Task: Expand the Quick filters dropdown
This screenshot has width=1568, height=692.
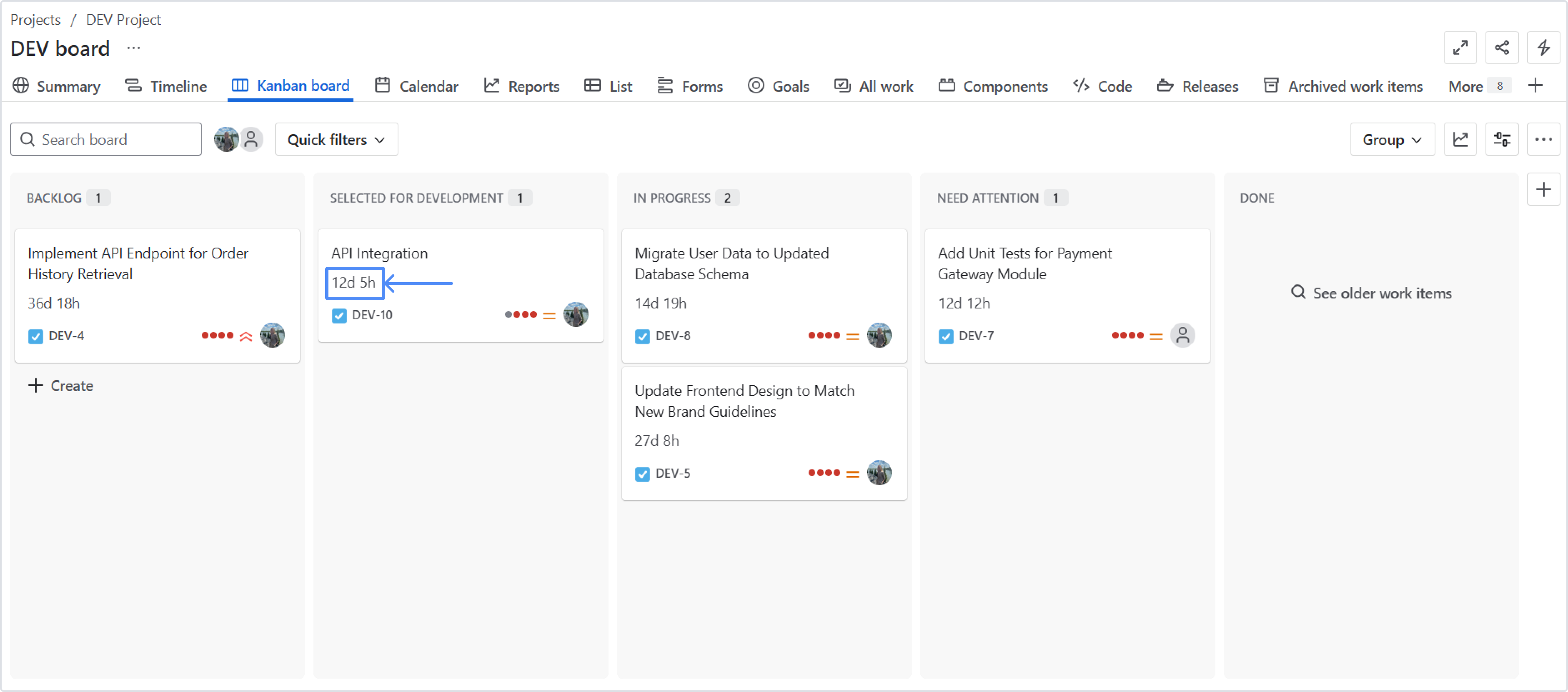Action: (336, 139)
